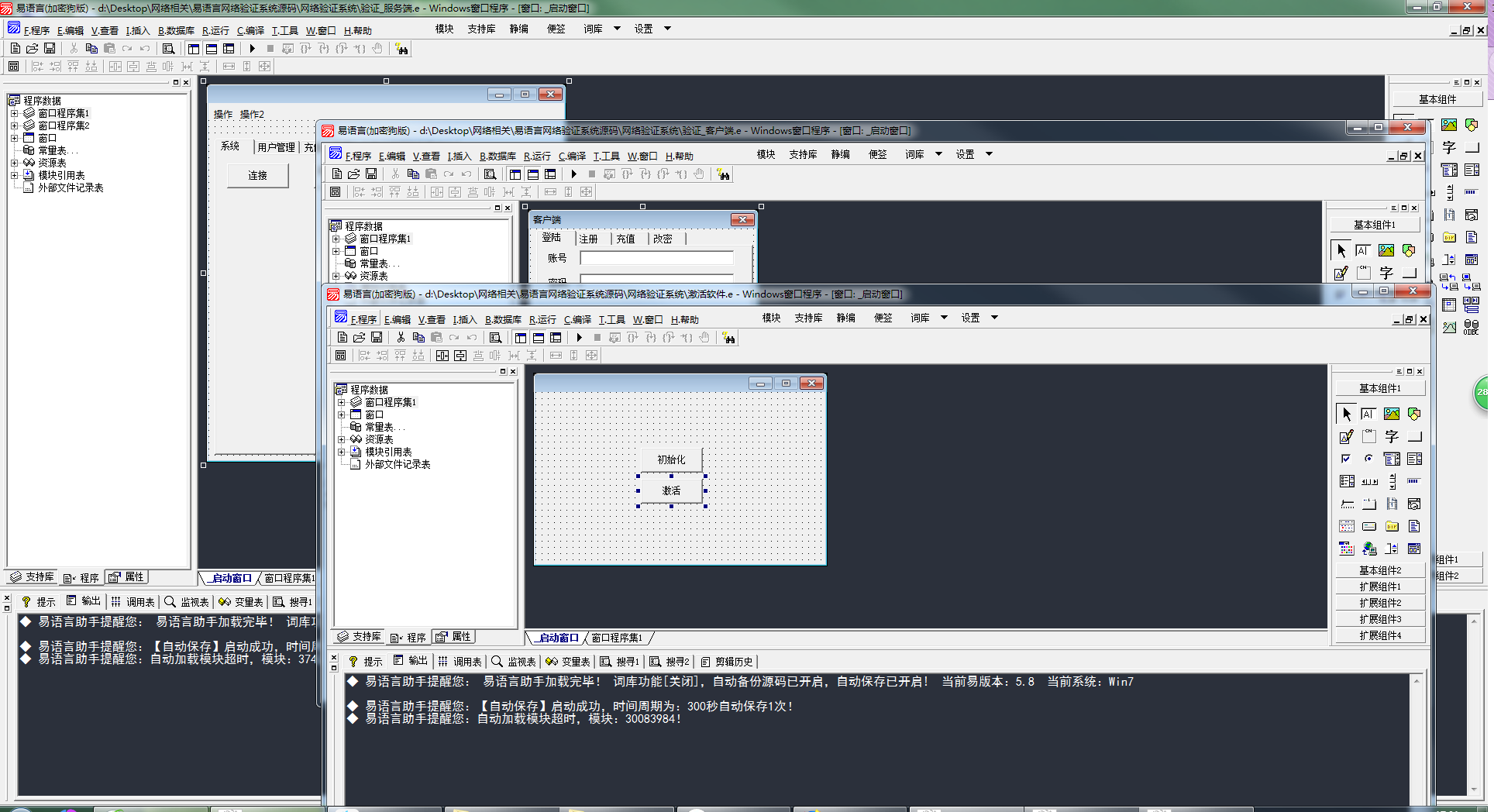Viewport: 1494px width, 812px height.
Task: Expand 窗口程序集1 node in 验证_客户端 tree
Action: click(336, 239)
